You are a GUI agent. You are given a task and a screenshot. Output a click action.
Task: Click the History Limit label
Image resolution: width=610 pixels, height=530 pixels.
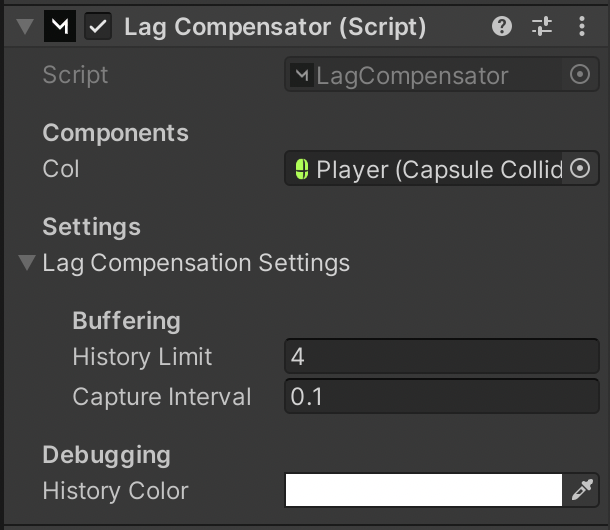[142, 357]
